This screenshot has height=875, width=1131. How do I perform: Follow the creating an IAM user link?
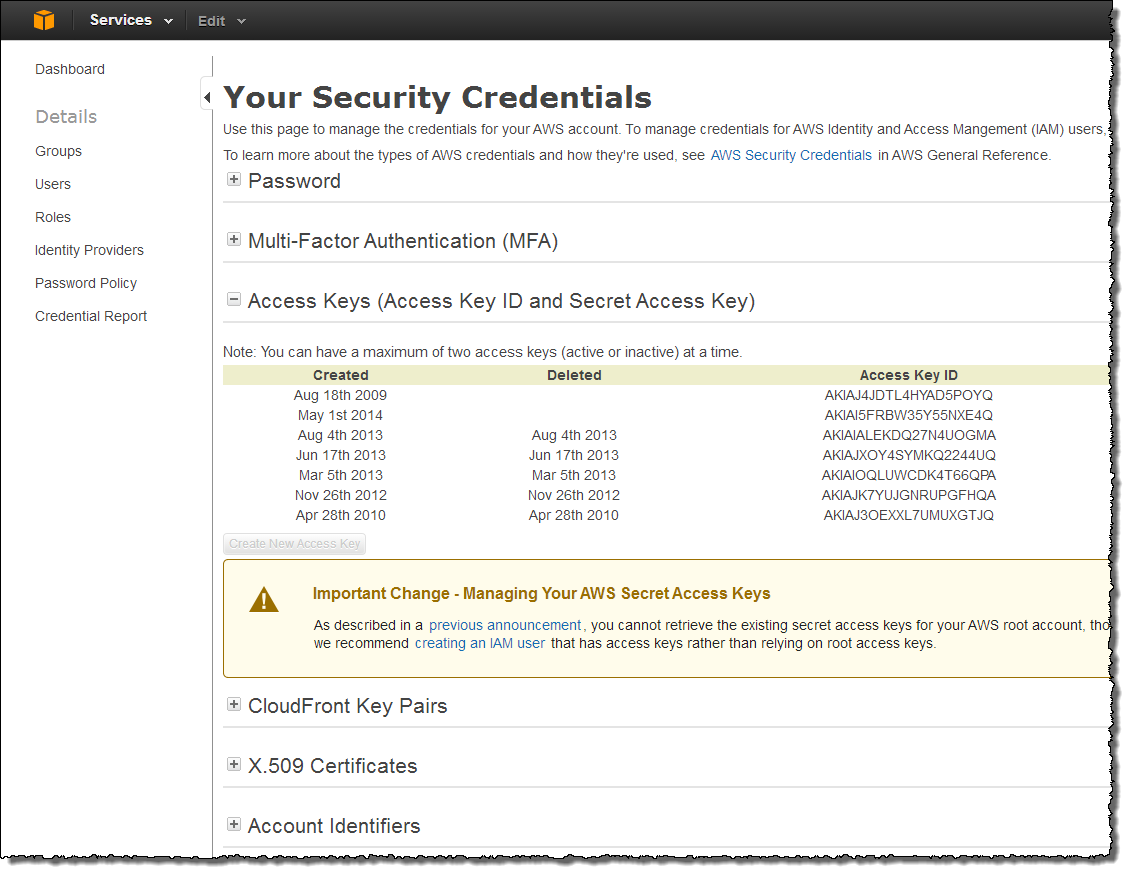click(x=480, y=643)
